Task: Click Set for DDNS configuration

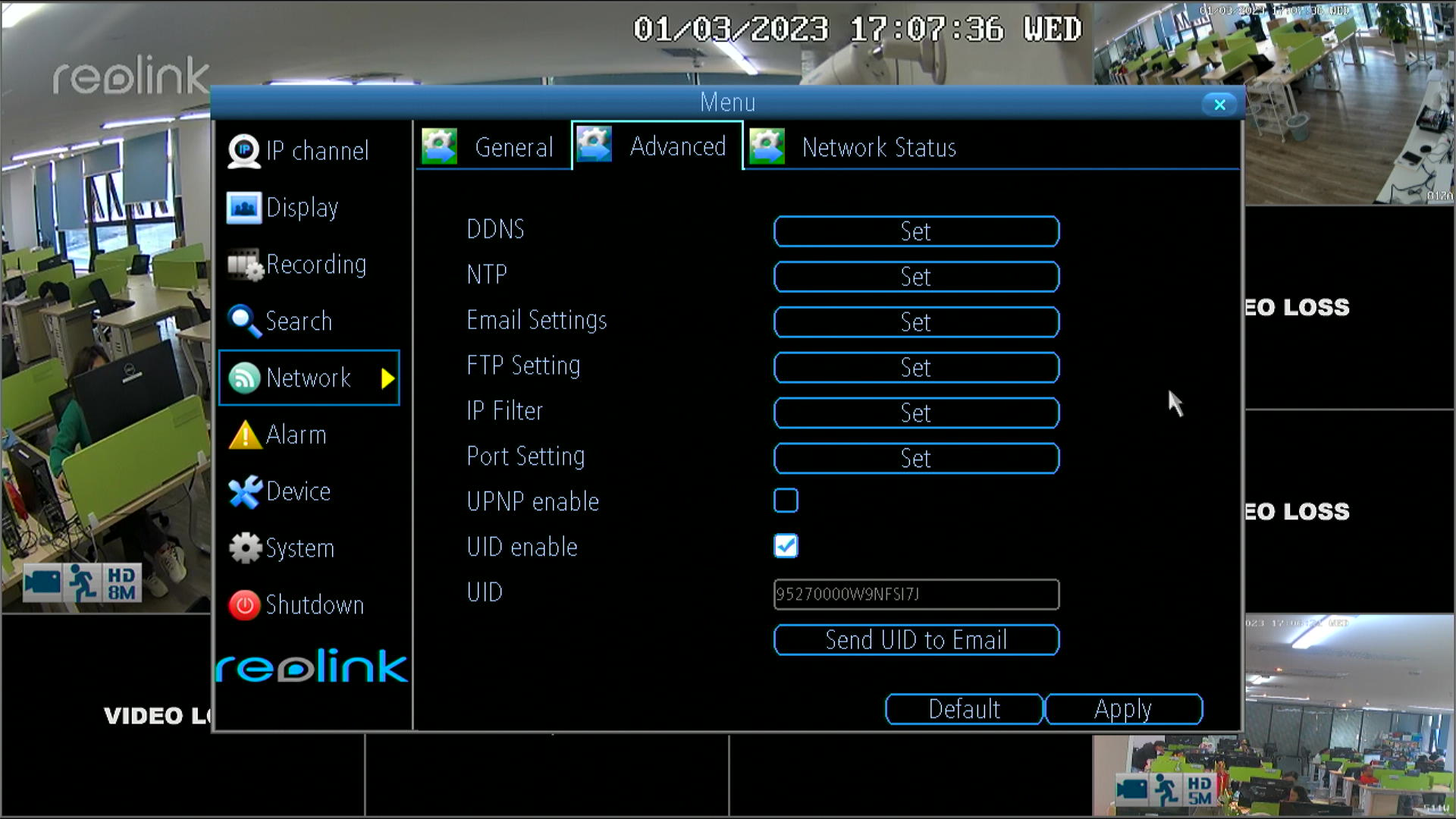Action: tap(916, 231)
